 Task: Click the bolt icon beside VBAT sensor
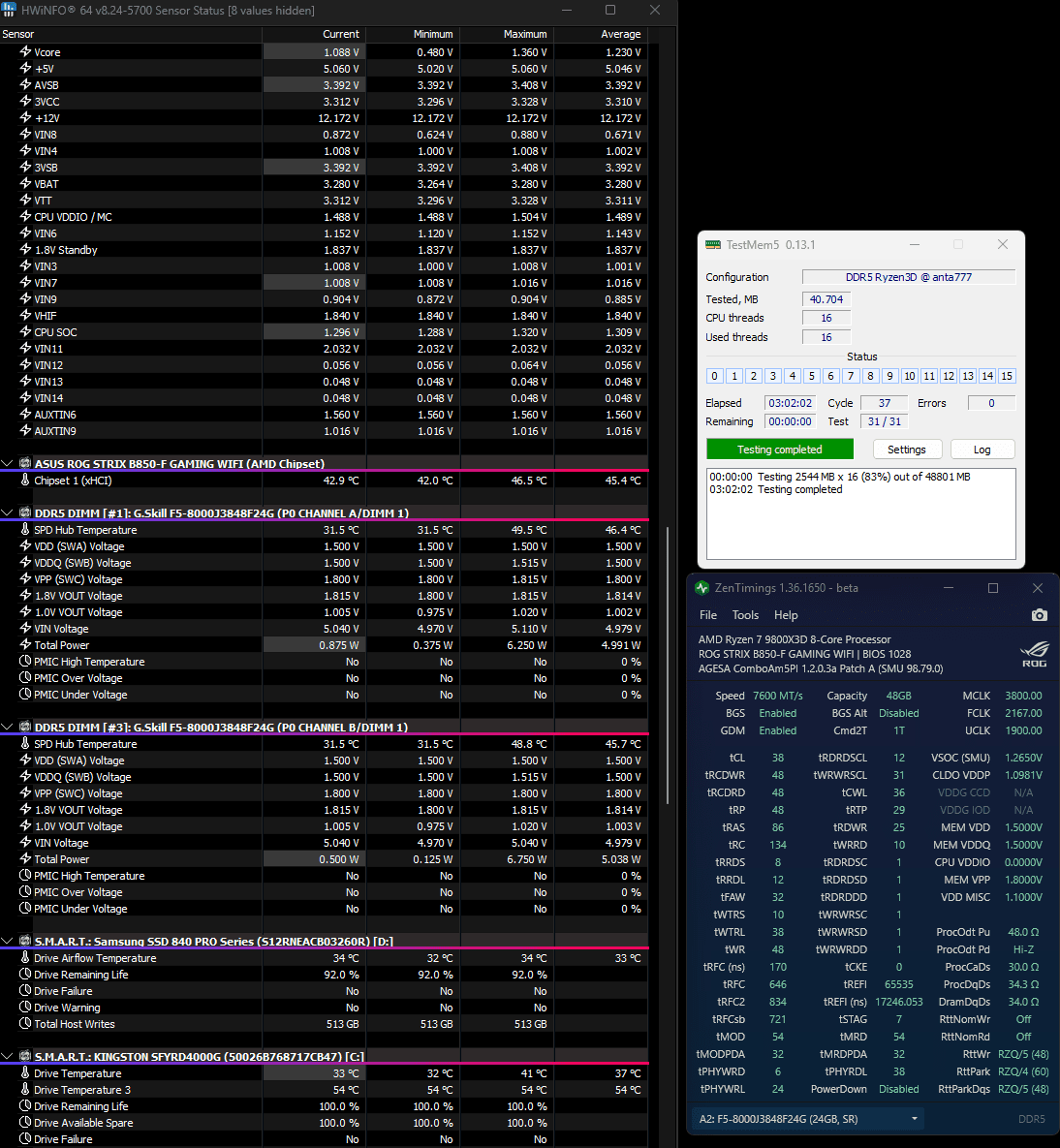(x=25, y=184)
